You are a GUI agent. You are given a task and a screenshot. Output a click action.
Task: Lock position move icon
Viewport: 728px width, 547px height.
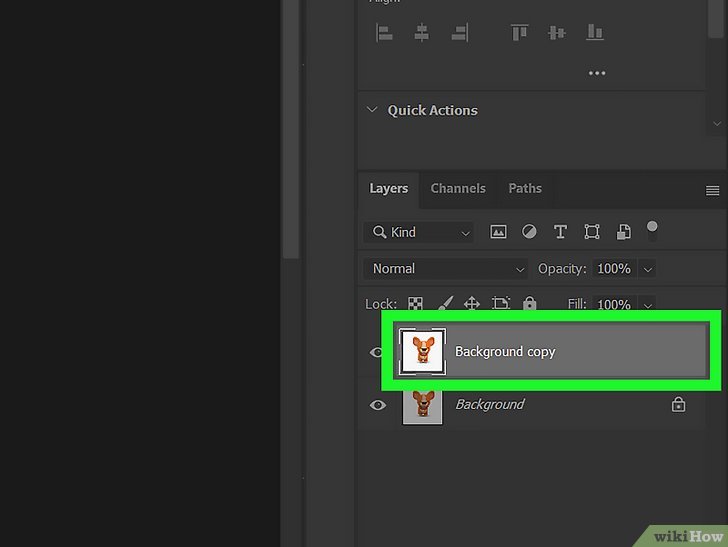472,304
